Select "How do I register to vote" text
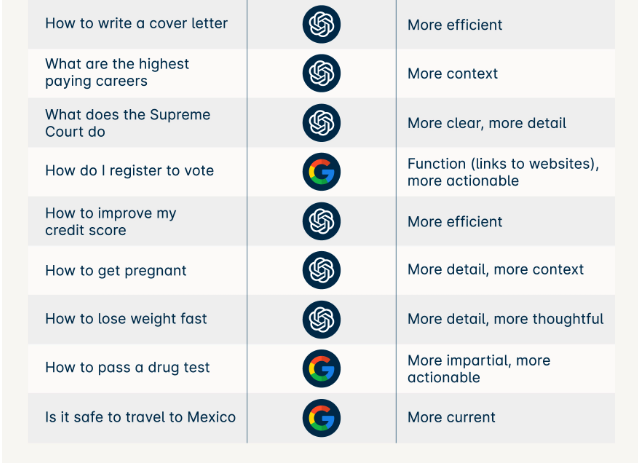 [x=129, y=171]
